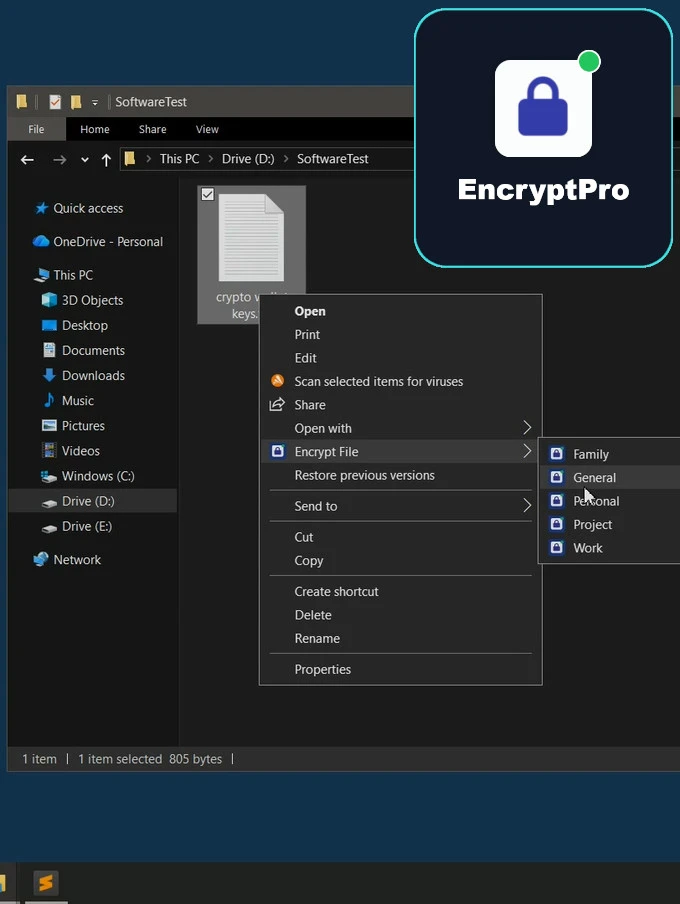The width and height of the screenshot is (680, 904).
Task: Select Scan selected items for viruses
Action: pos(401,381)
